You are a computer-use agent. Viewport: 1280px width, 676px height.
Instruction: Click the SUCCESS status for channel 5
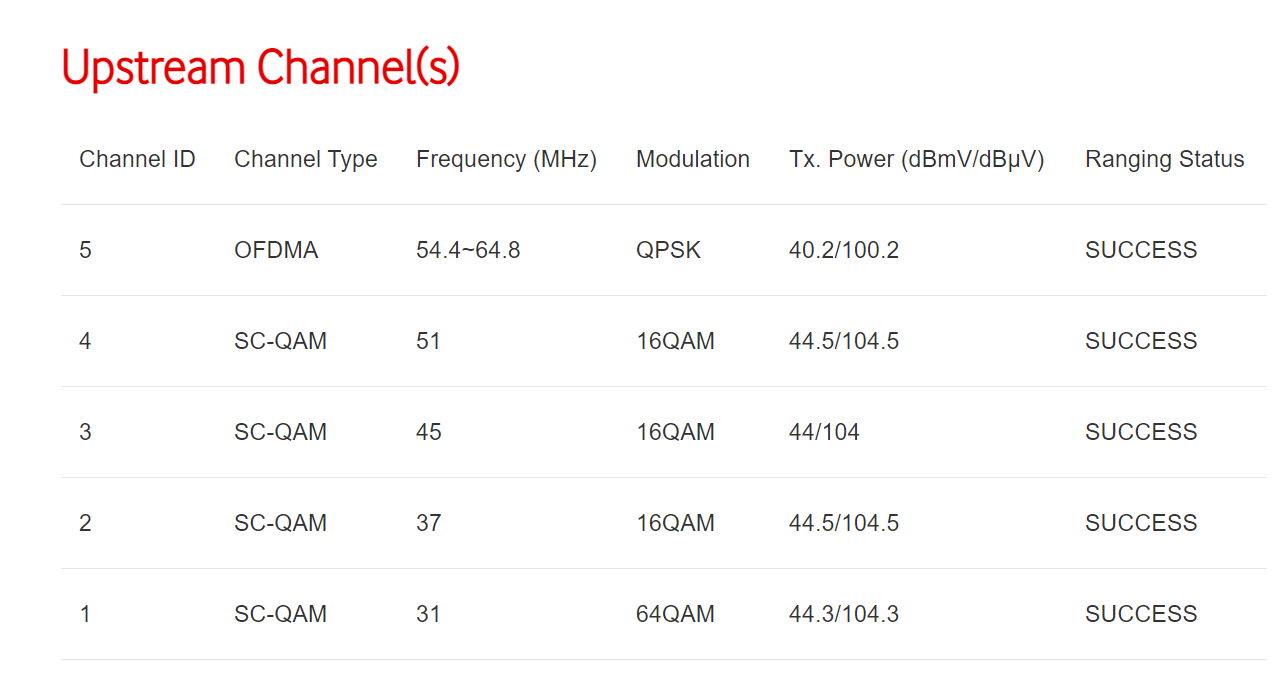coord(1140,250)
